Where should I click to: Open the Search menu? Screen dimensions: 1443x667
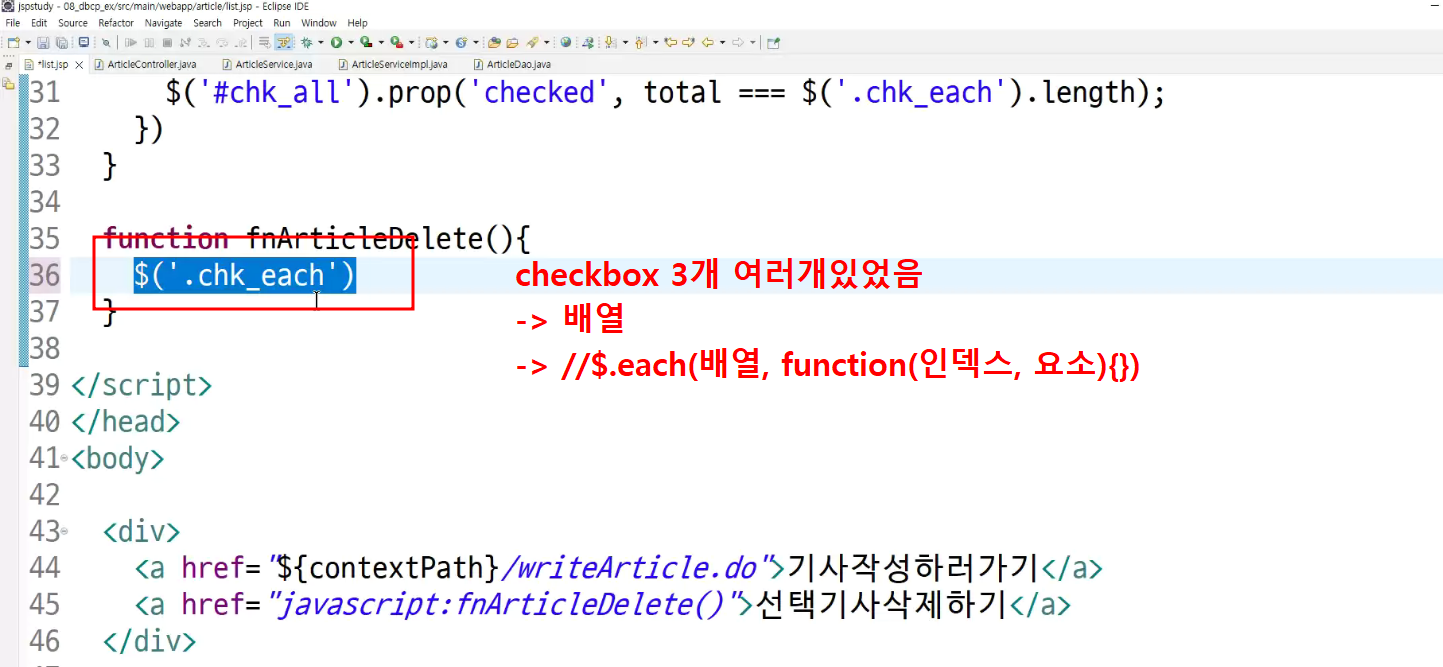coord(207,22)
